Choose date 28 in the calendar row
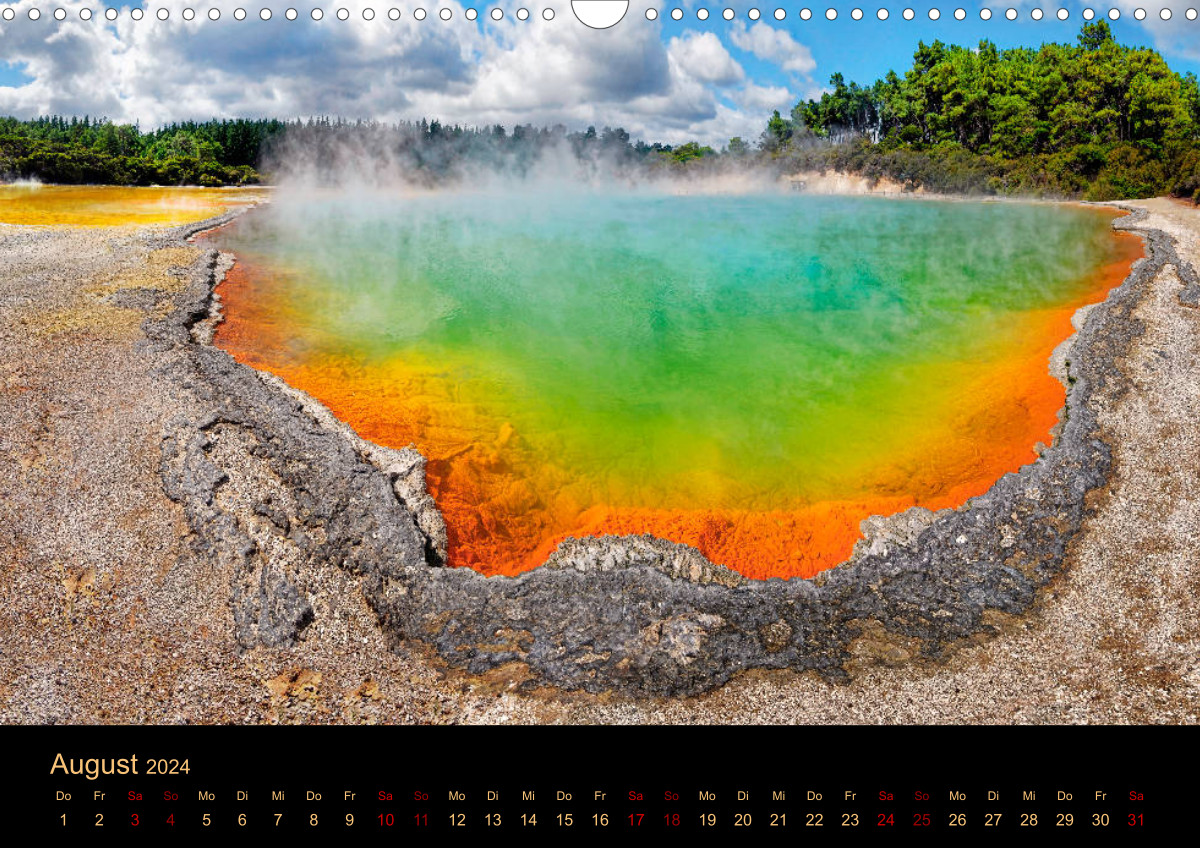The width and height of the screenshot is (1200, 848). (1029, 820)
